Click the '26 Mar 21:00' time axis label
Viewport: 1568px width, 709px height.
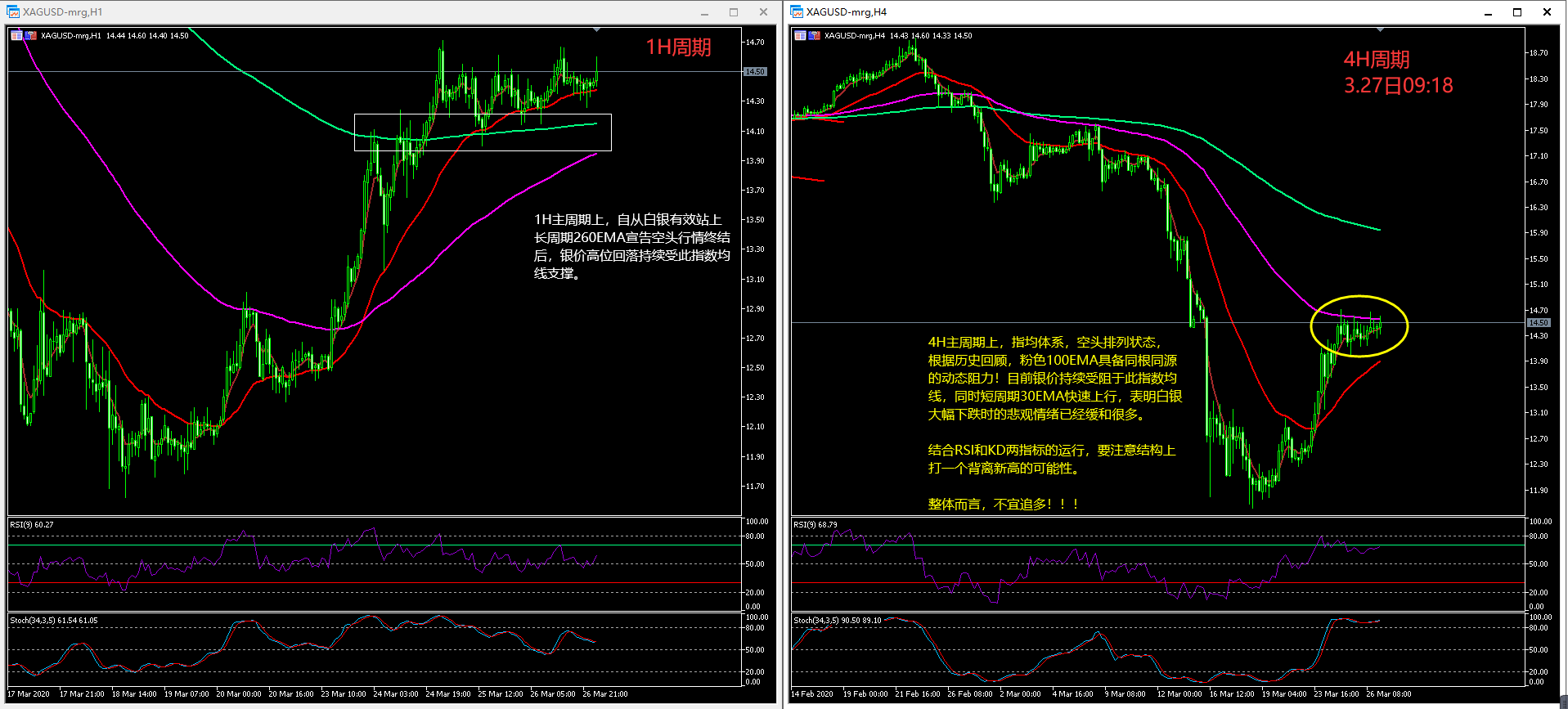pos(605,694)
